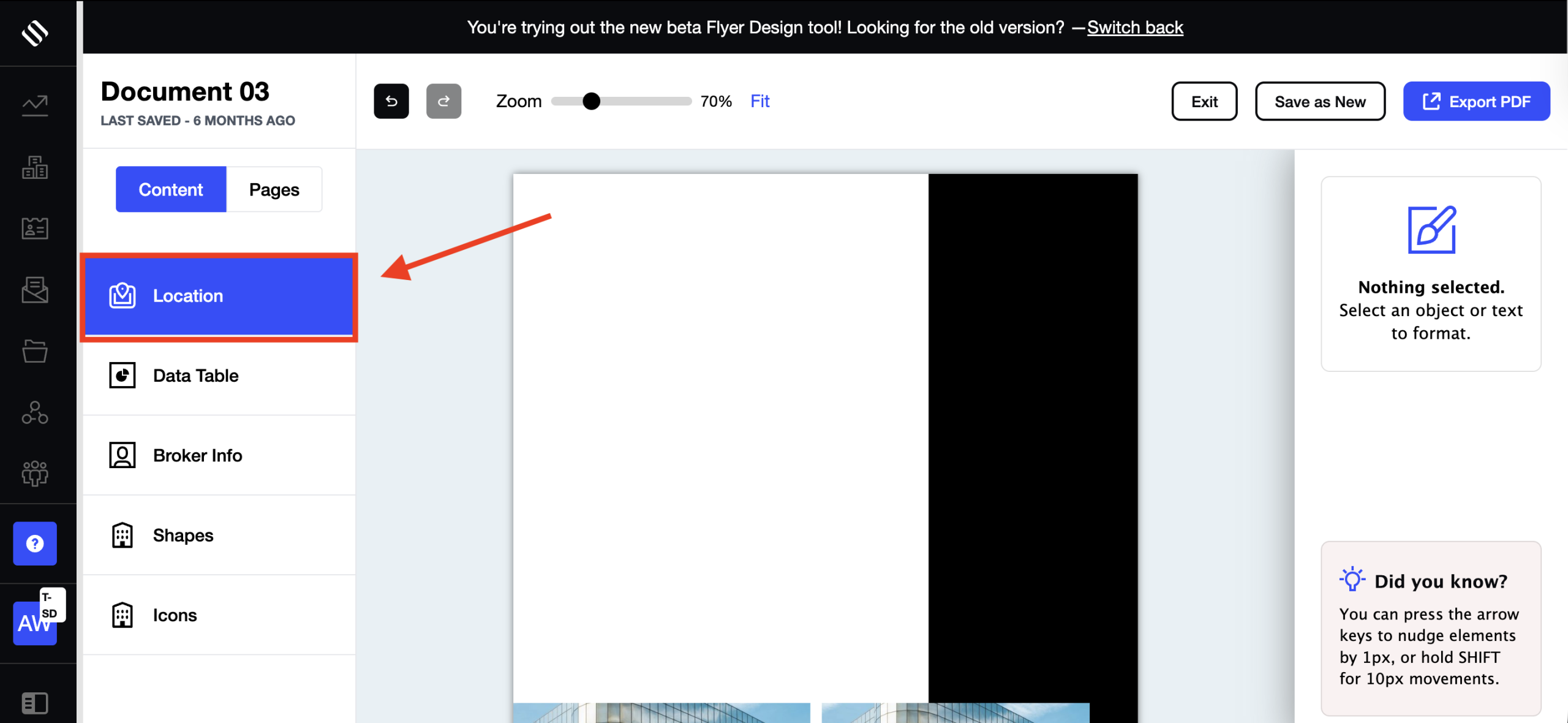Open the mail envelope sidebar icon

(35, 290)
